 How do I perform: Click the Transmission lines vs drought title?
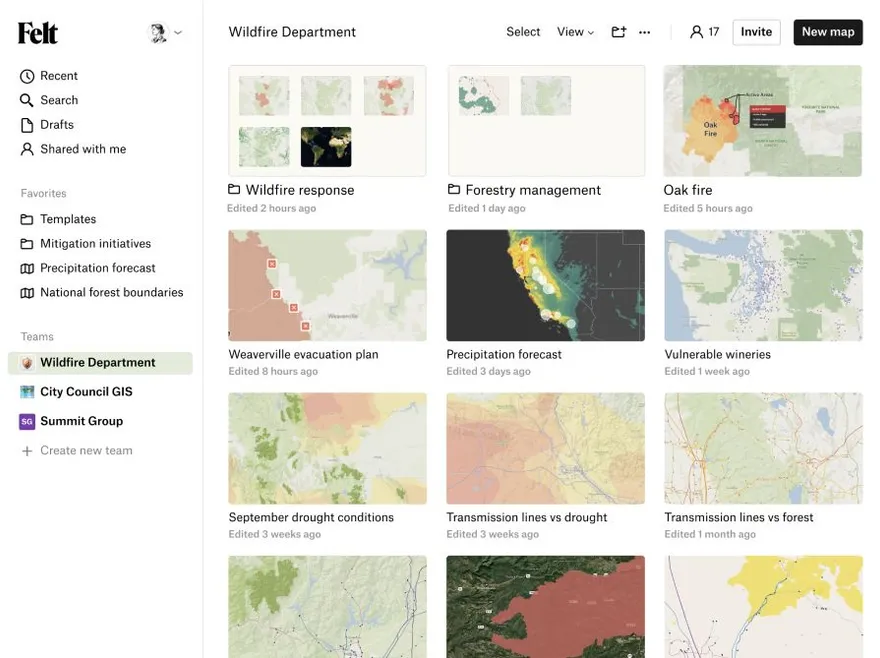[x=527, y=517]
